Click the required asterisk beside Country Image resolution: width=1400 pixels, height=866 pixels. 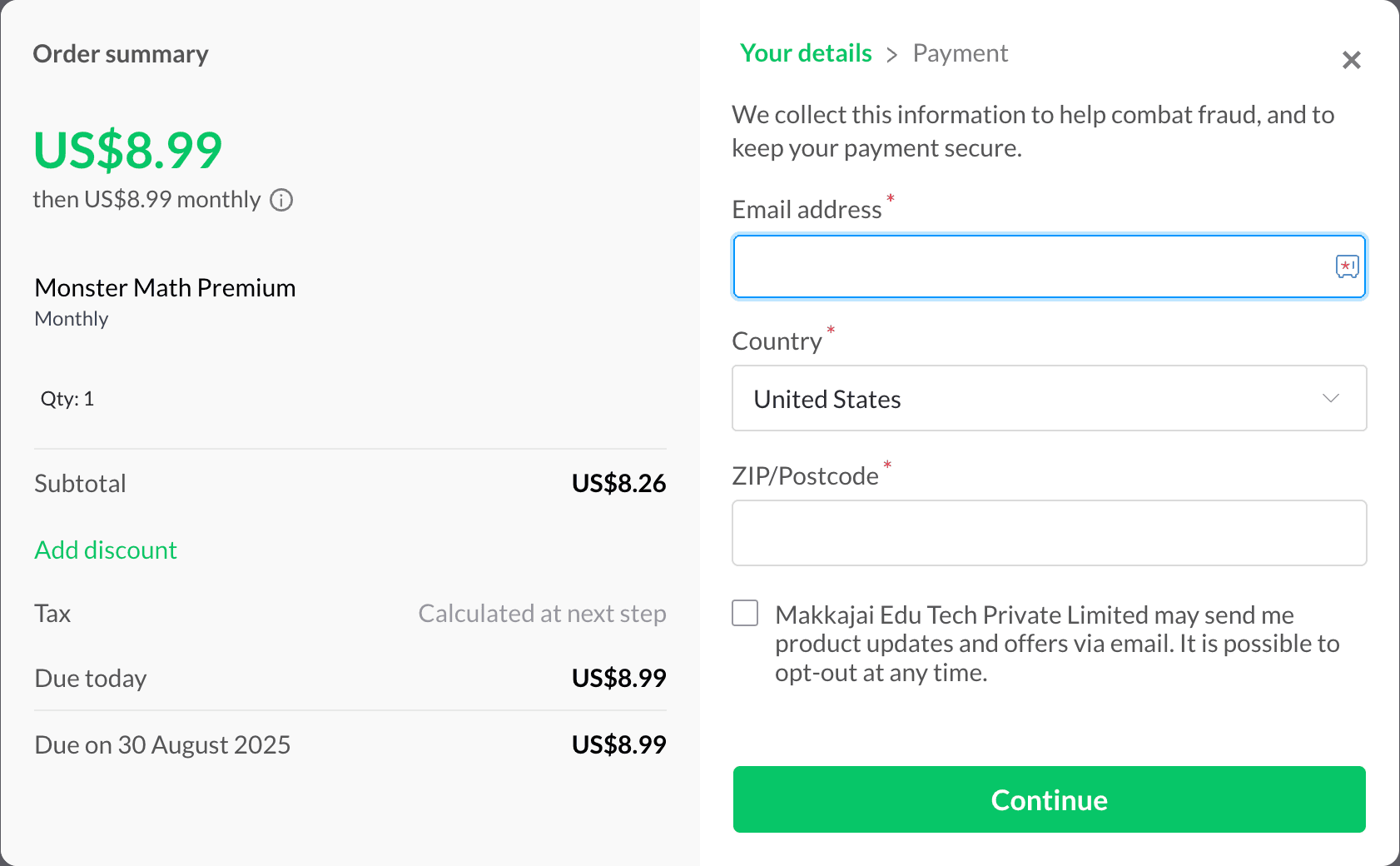(830, 330)
